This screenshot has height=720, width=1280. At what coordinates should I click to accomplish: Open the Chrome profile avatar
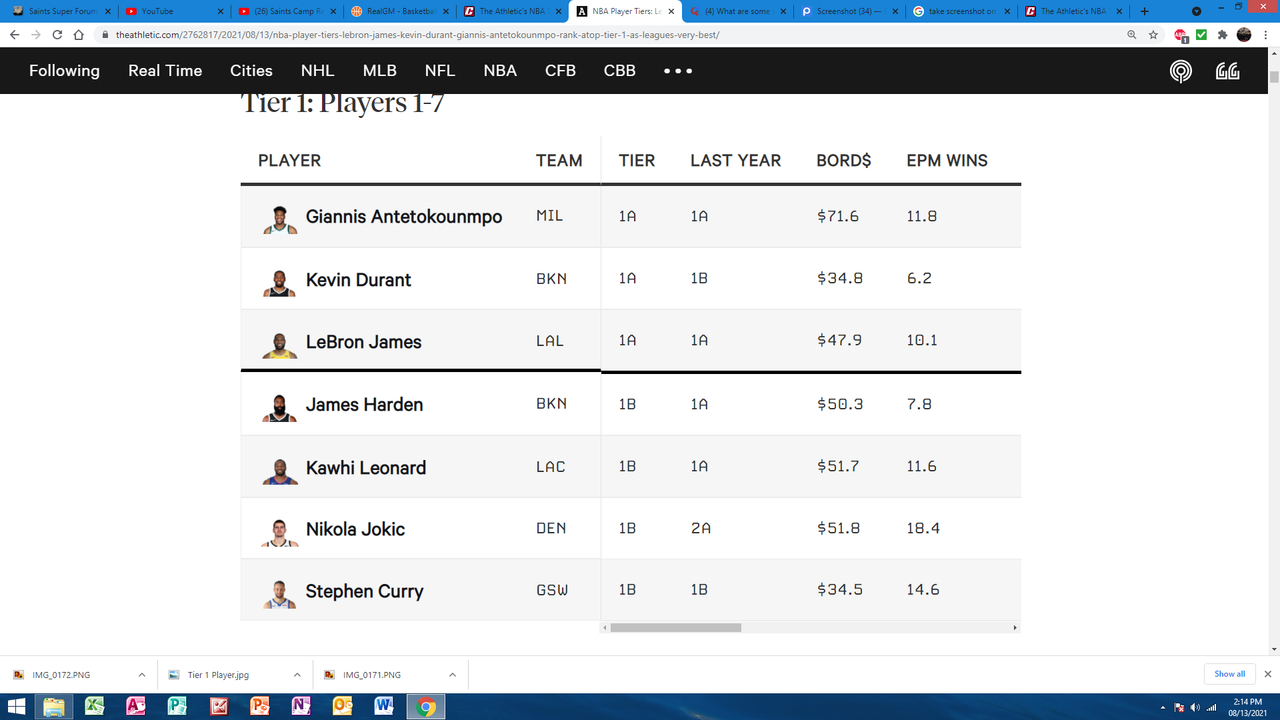pos(1244,34)
